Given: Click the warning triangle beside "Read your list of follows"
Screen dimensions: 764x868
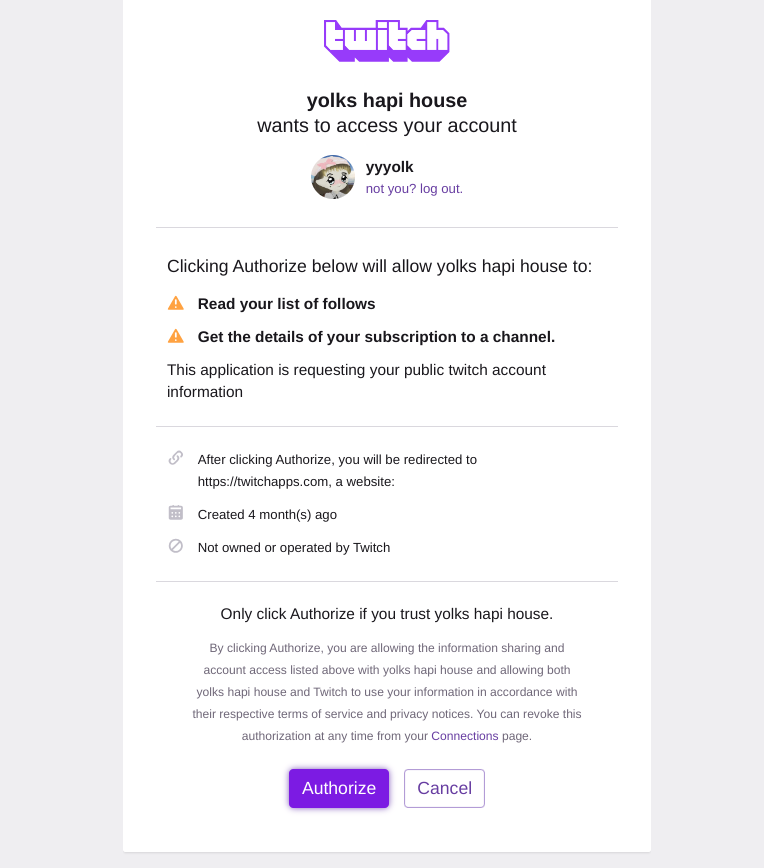Looking at the screenshot, I should (x=176, y=303).
